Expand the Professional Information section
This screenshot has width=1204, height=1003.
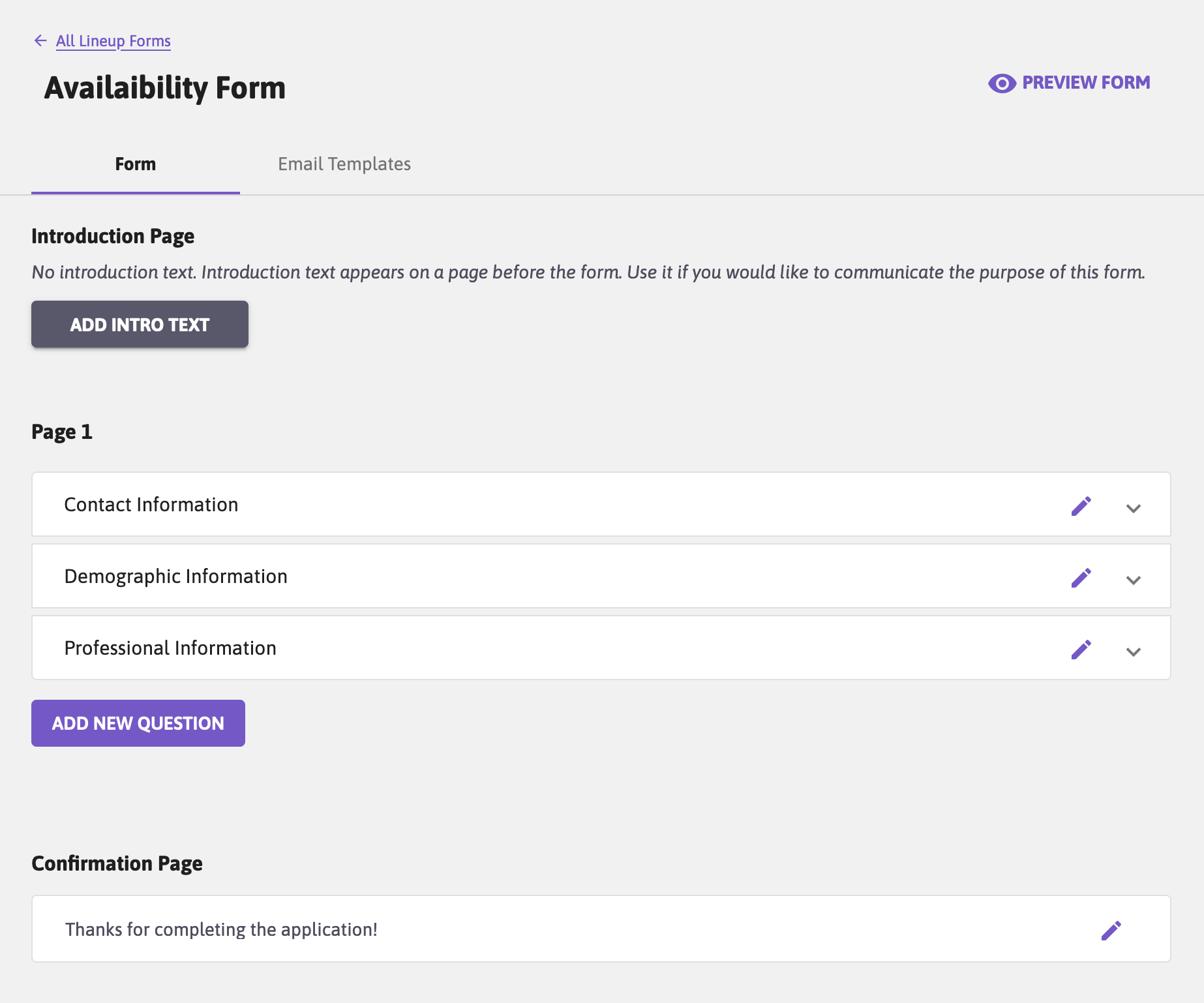(1134, 651)
